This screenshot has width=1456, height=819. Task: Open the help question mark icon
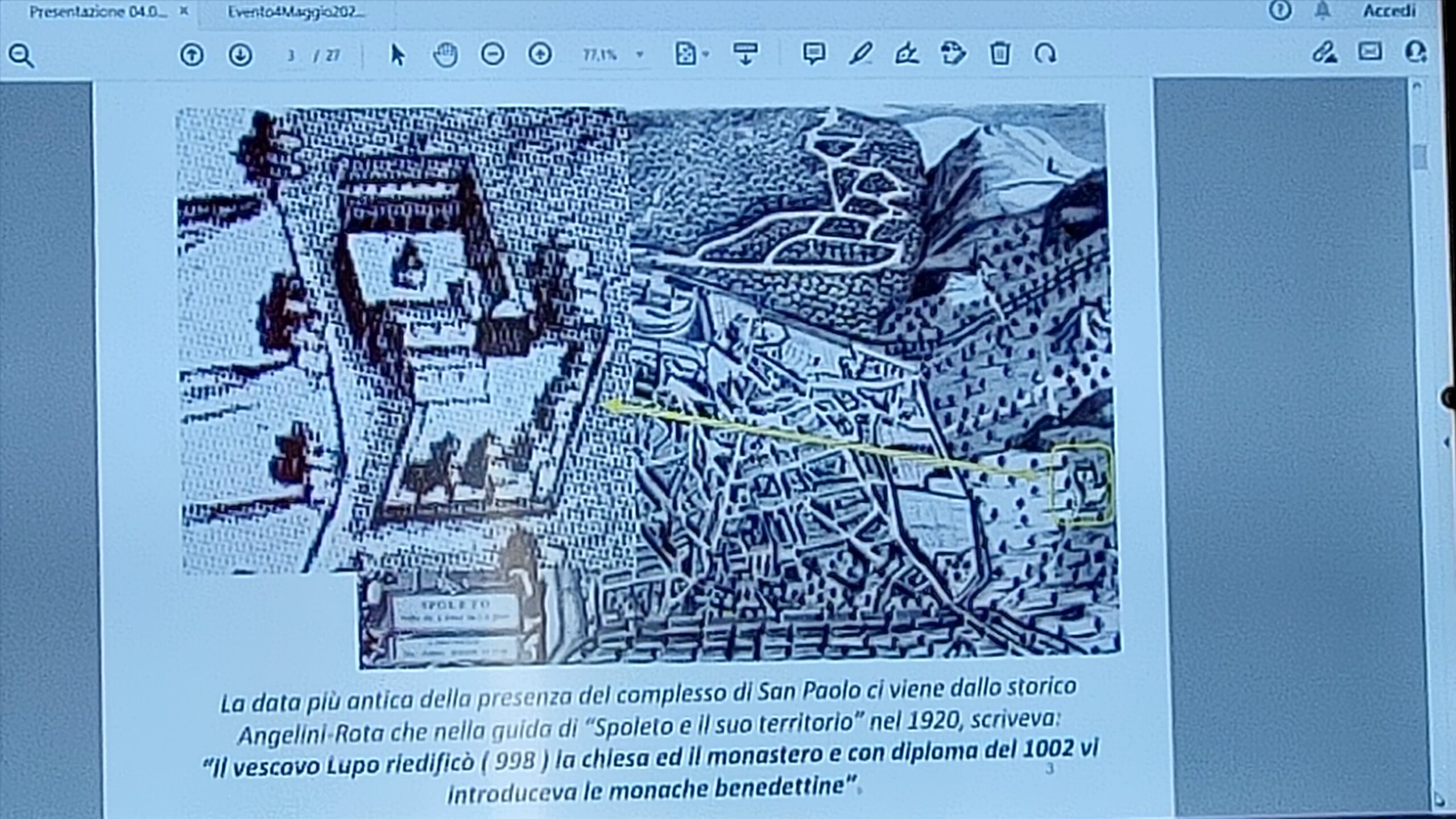point(1280,10)
